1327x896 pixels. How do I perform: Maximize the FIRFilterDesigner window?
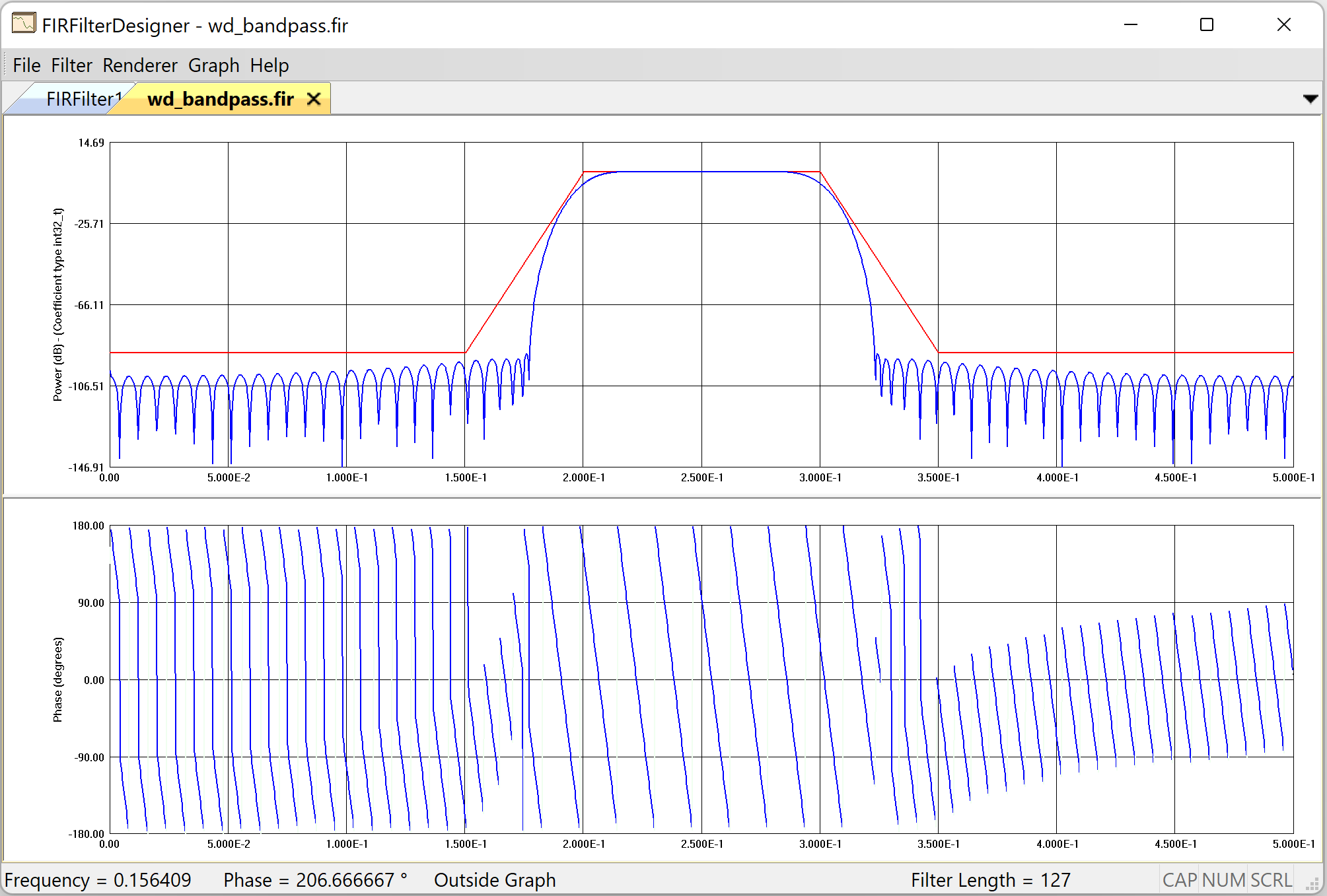(x=1207, y=24)
